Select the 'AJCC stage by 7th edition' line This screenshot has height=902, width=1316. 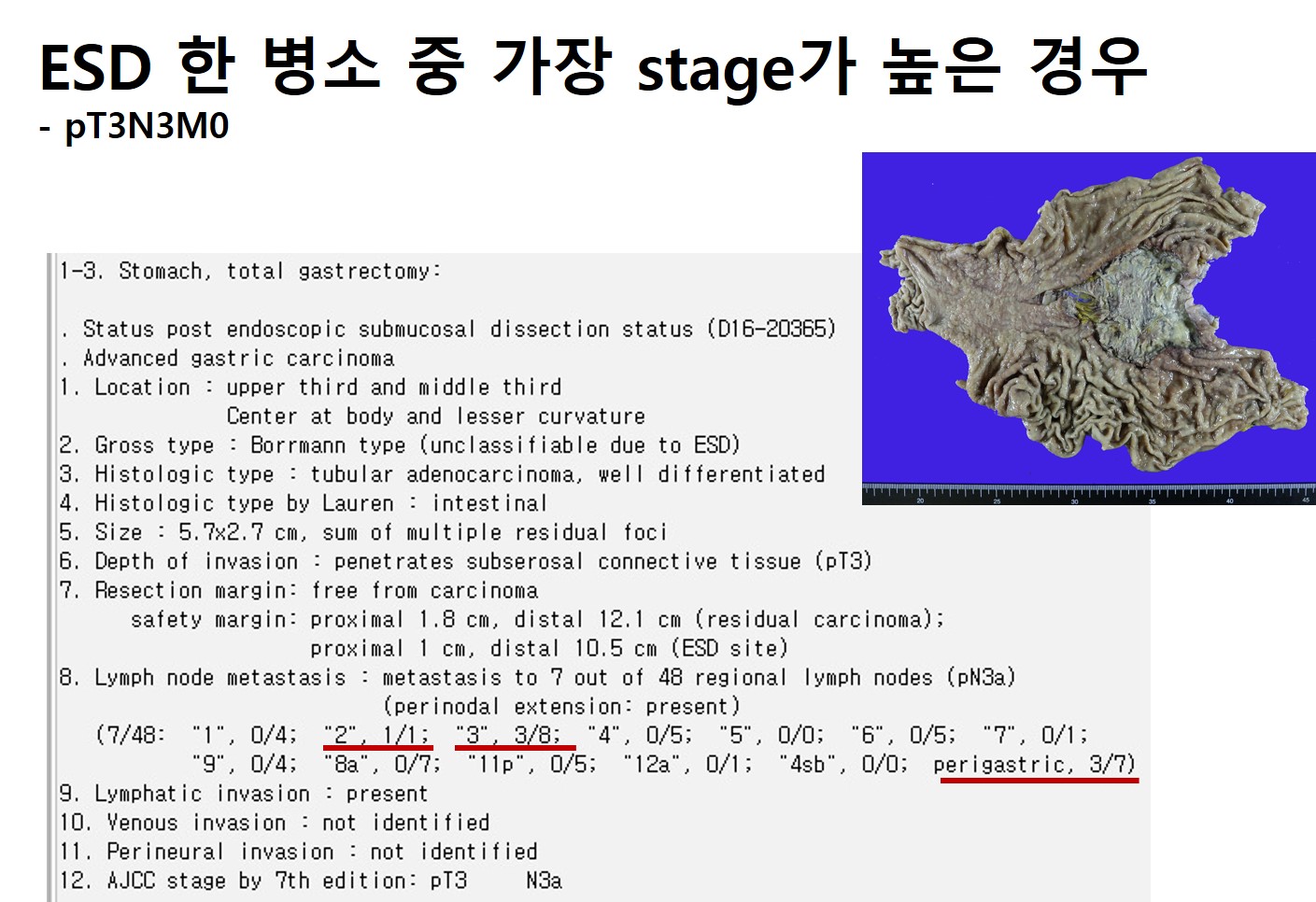pos(310,881)
